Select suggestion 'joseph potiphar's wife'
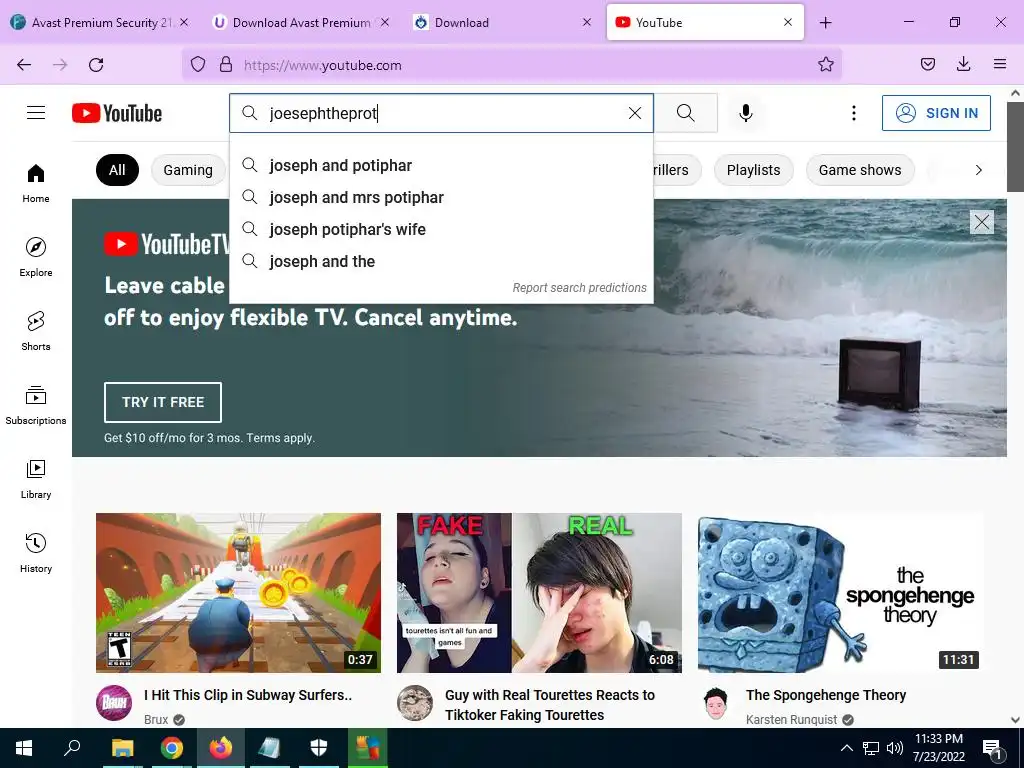Screen dimensions: 1024x768 pyautogui.click(x=441, y=229)
